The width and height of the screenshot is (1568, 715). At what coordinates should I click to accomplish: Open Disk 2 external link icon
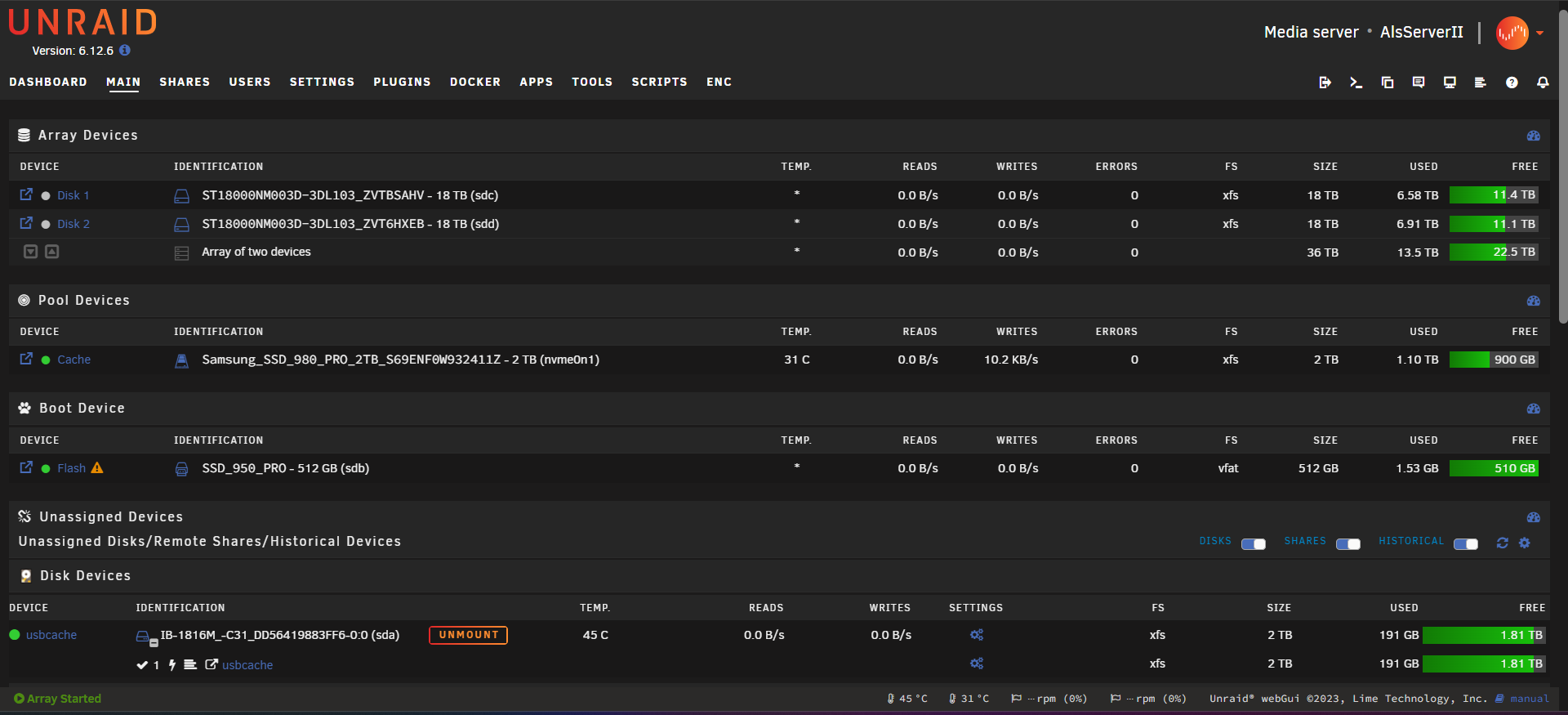tap(26, 223)
